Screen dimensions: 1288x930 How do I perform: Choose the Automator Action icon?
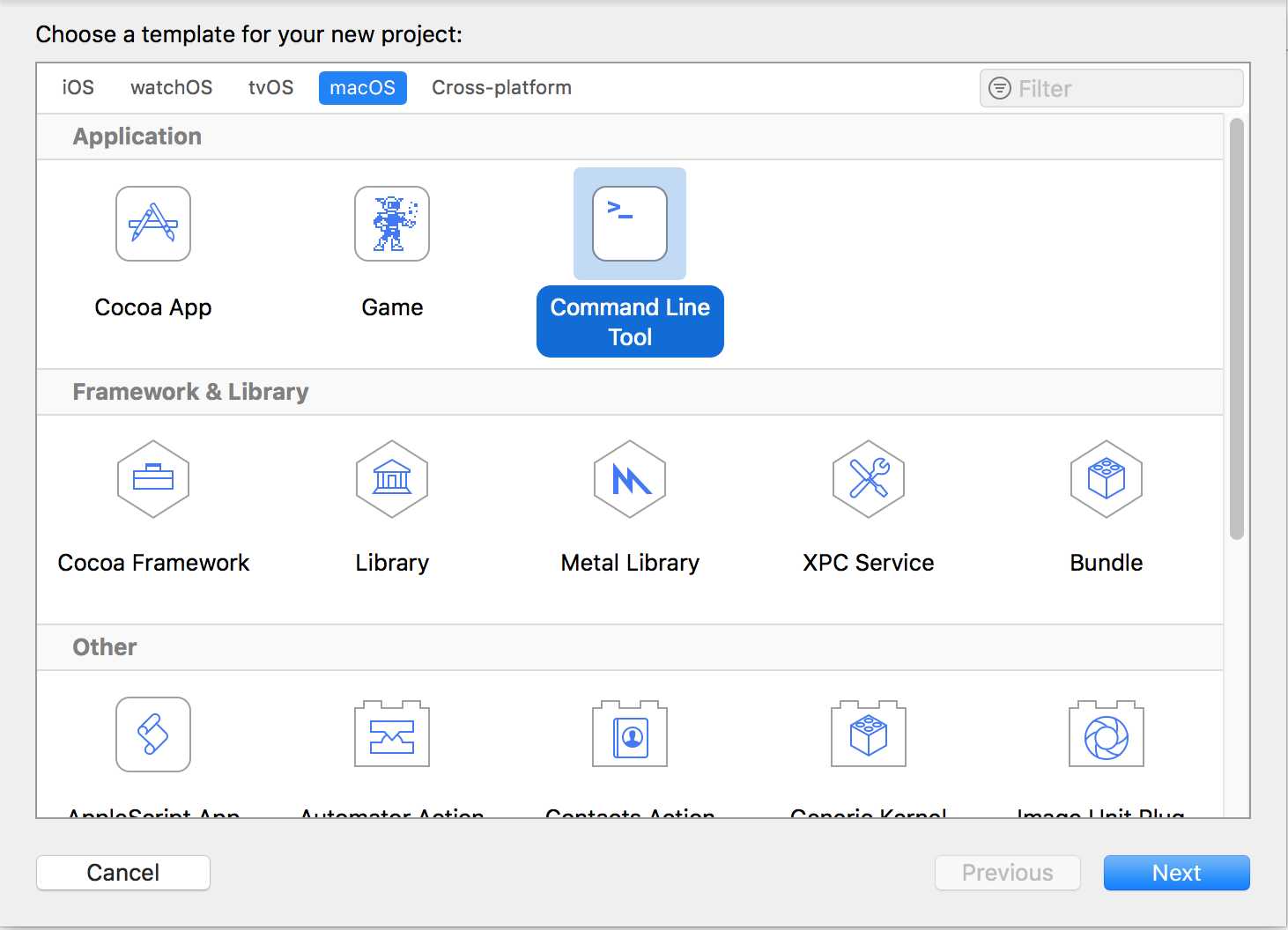tap(392, 734)
